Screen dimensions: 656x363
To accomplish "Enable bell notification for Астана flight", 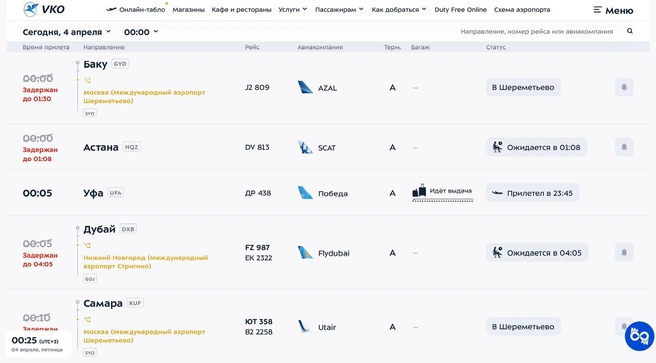I will click(624, 147).
